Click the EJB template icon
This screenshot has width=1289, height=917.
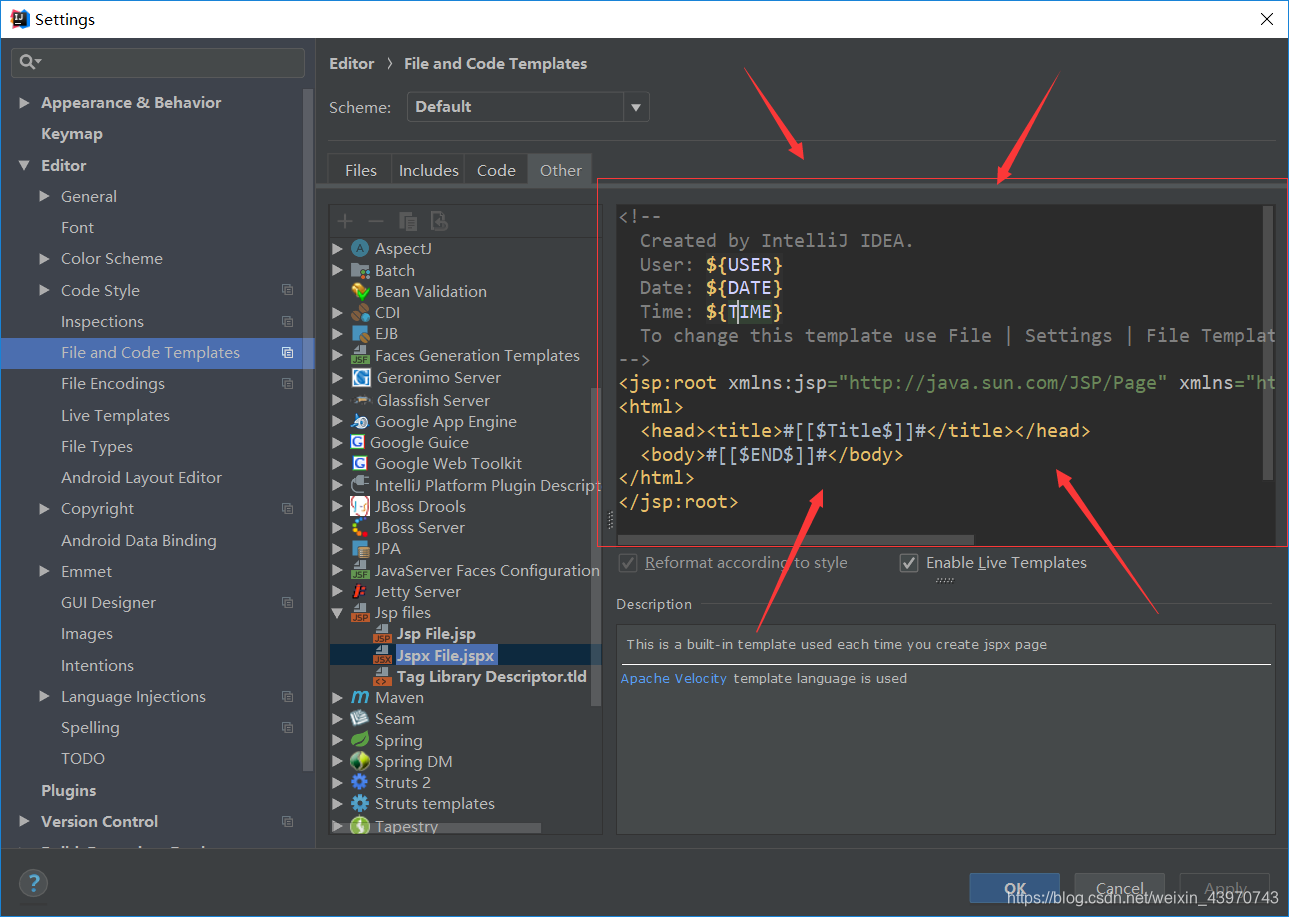click(x=360, y=334)
